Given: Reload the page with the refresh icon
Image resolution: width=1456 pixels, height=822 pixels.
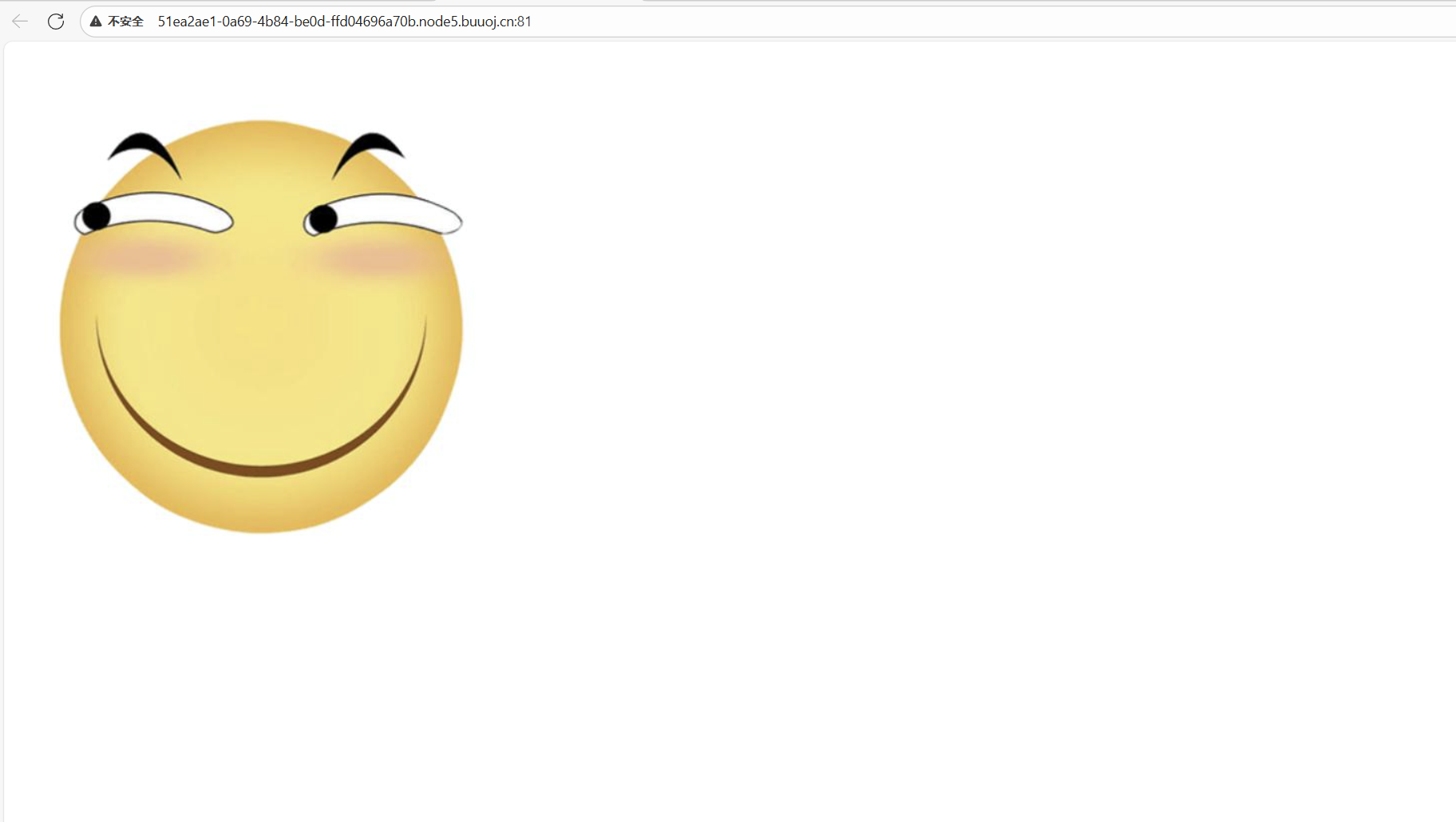Looking at the screenshot, I should [x=56, y=22].
